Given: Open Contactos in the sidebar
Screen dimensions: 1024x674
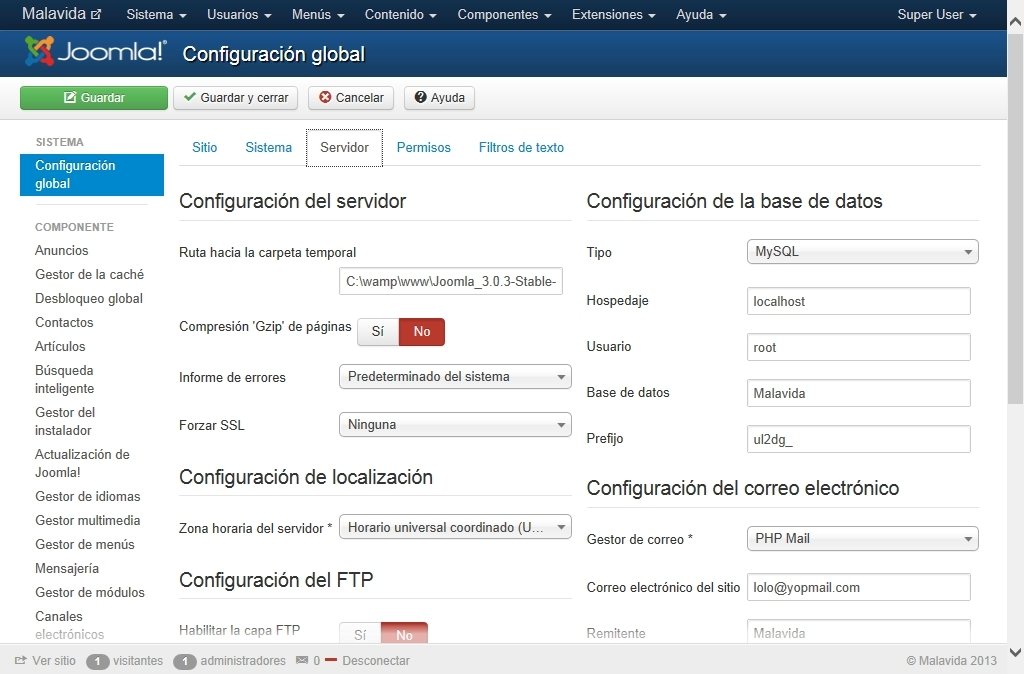Looking at the screenshot, I should pyautogui.click(x=64, y=322).
